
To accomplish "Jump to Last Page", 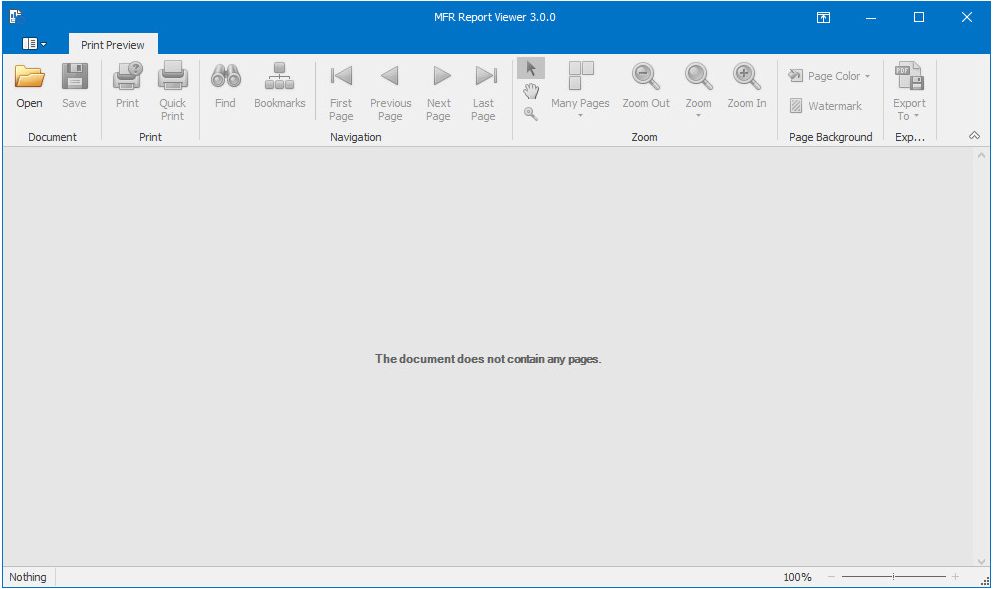I will [483, 92].
